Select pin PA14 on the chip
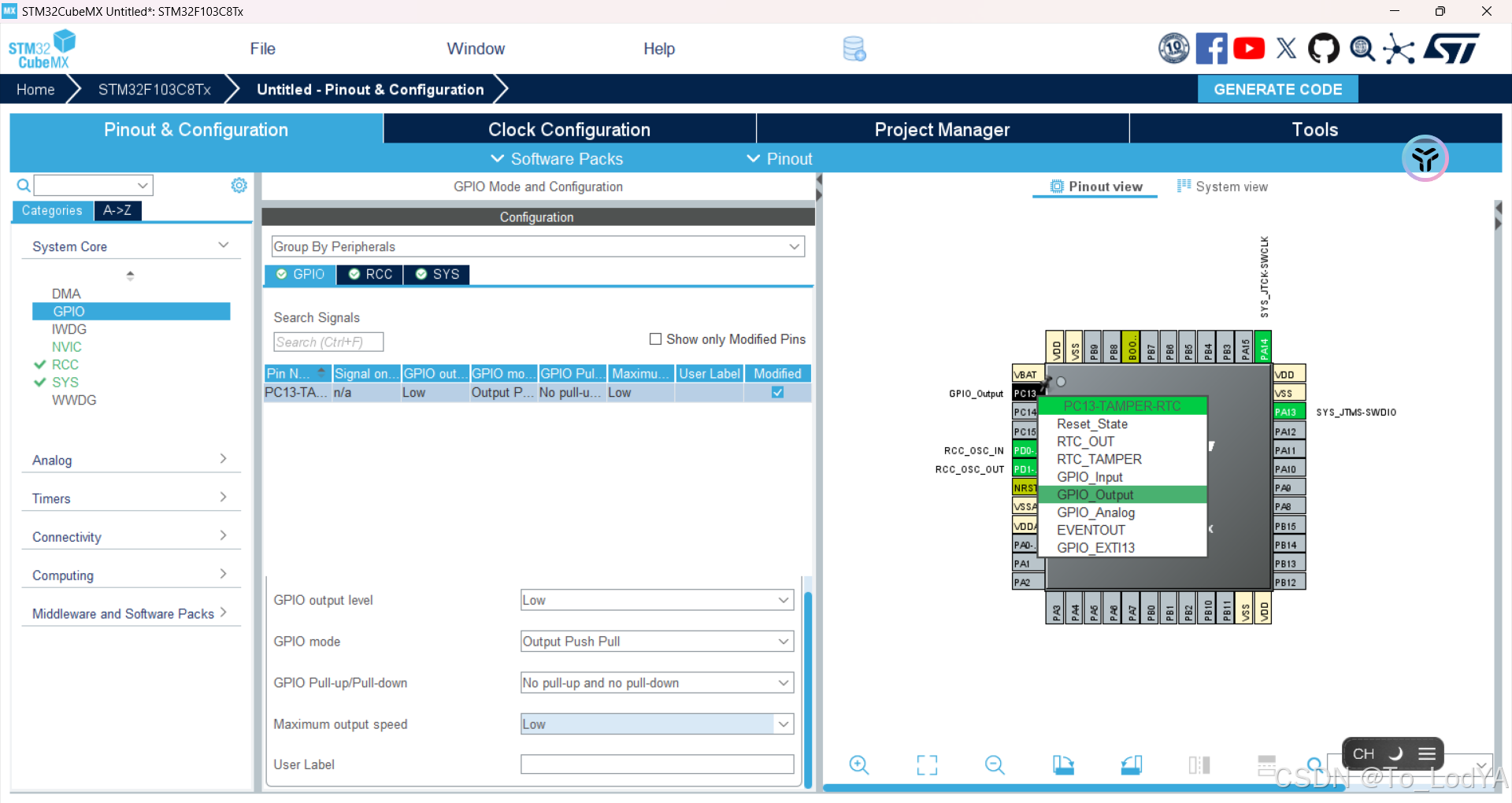Image resolution: width=1512 pixels, height=803 pixels. point(1263,347)
